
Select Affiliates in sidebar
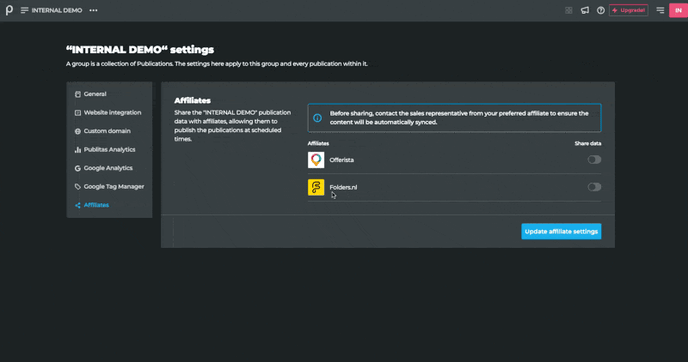[x=92, y=205]
